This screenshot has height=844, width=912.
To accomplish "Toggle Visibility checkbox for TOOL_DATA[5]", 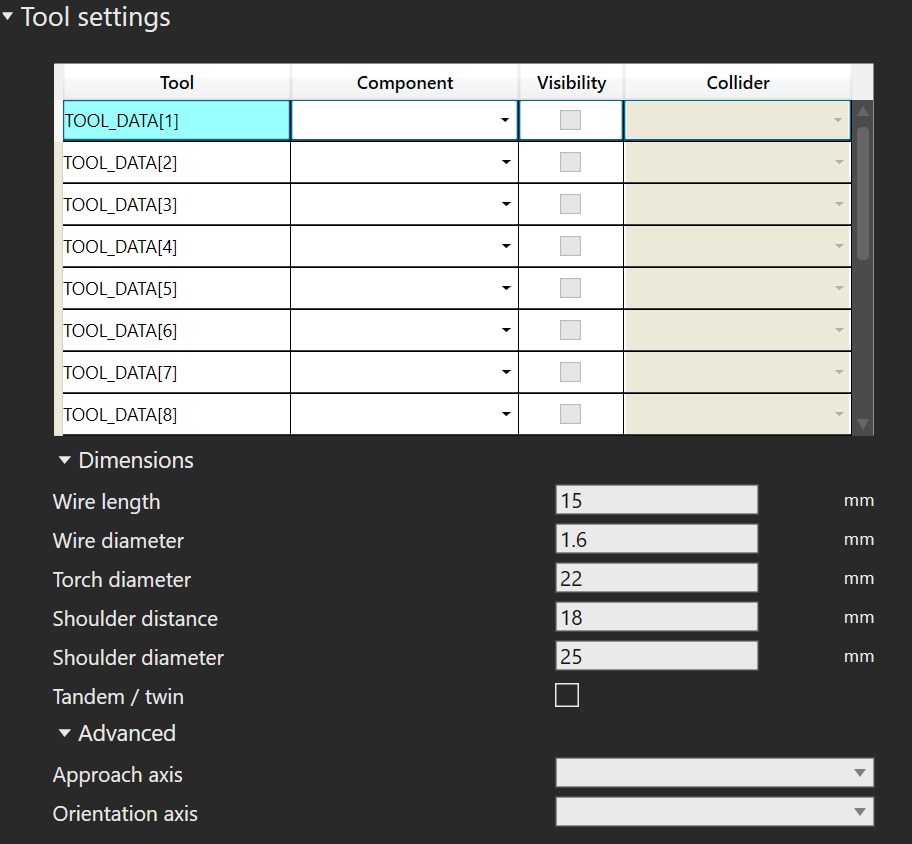I will click(x=570, y=288).
